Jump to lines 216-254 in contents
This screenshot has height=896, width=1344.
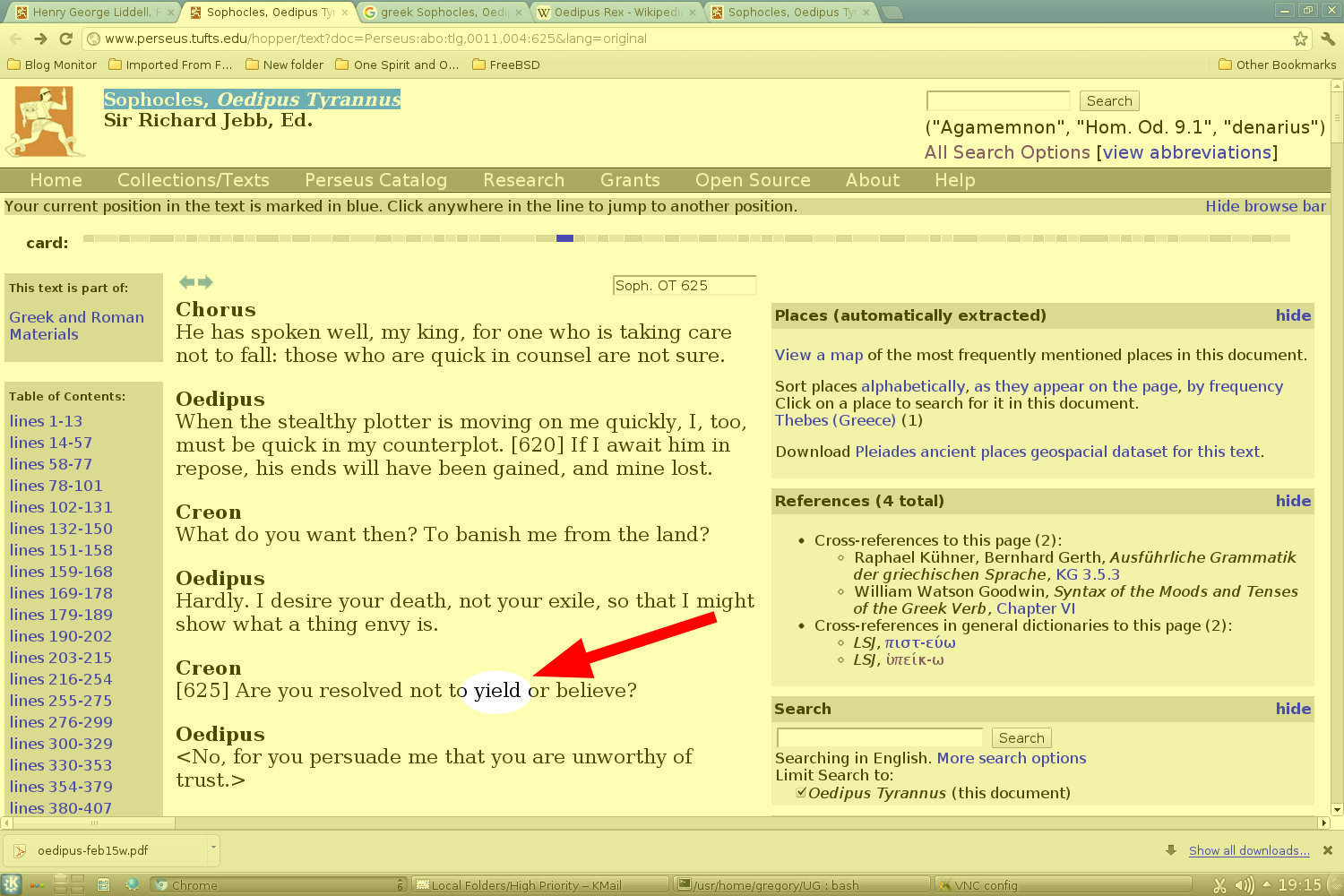point(61,679)
